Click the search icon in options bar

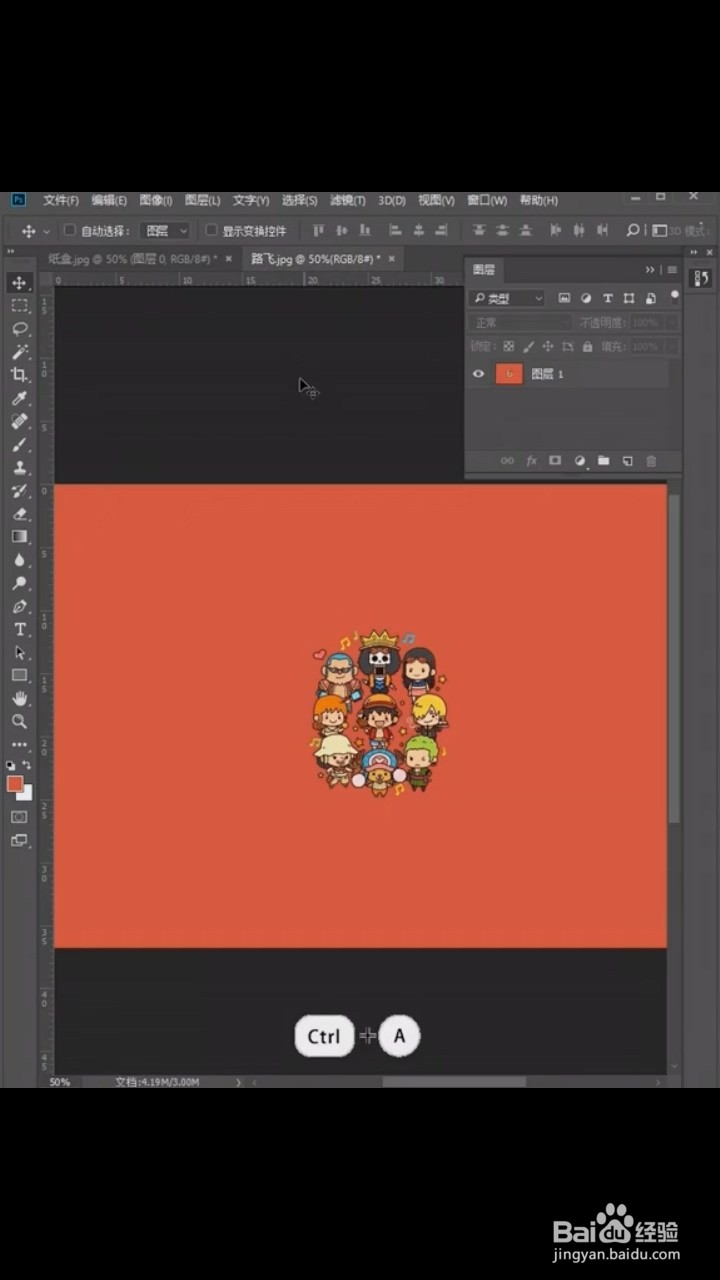coord(633,230)
